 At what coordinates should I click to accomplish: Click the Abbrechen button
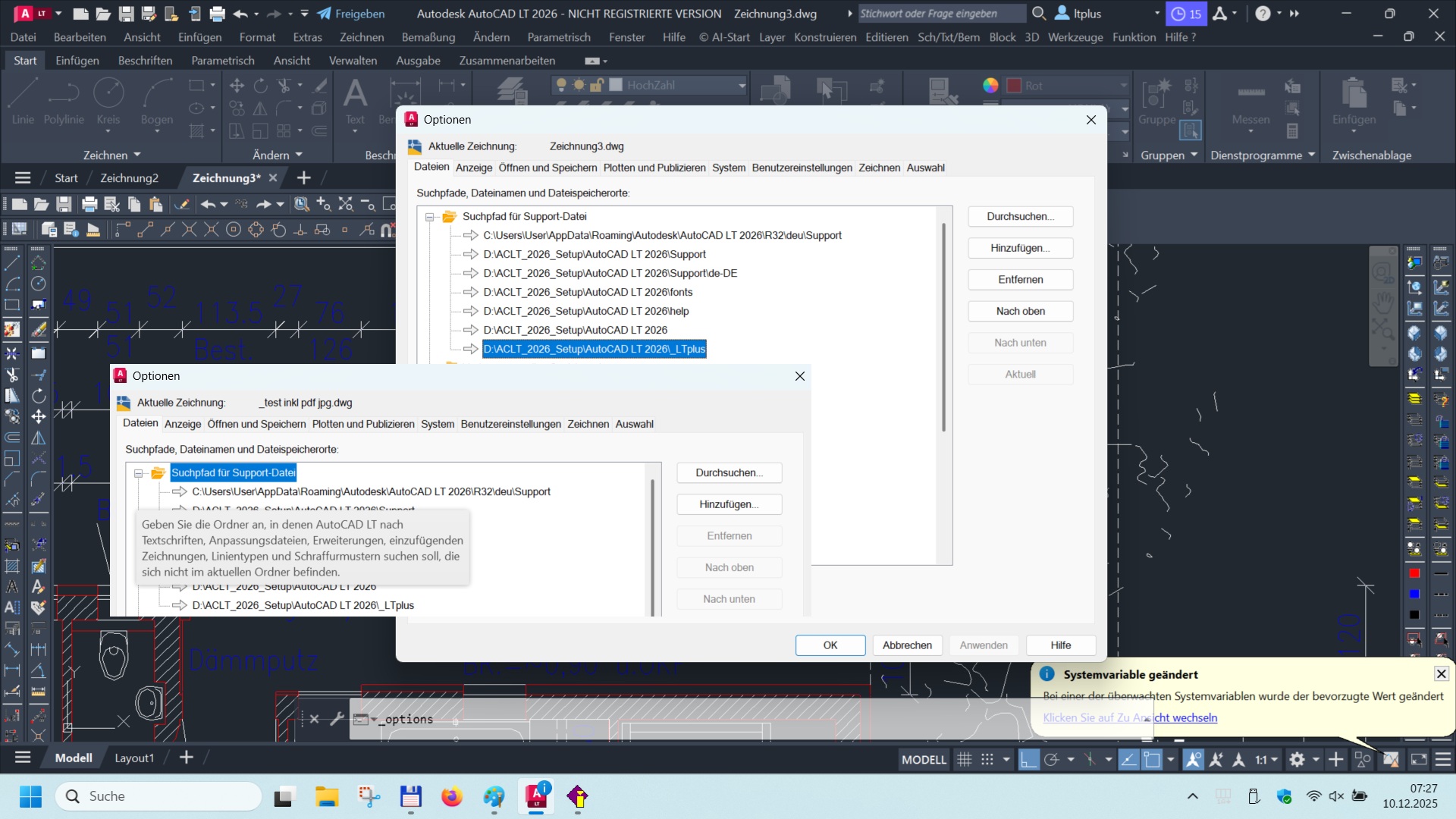(x=907, y=645)
